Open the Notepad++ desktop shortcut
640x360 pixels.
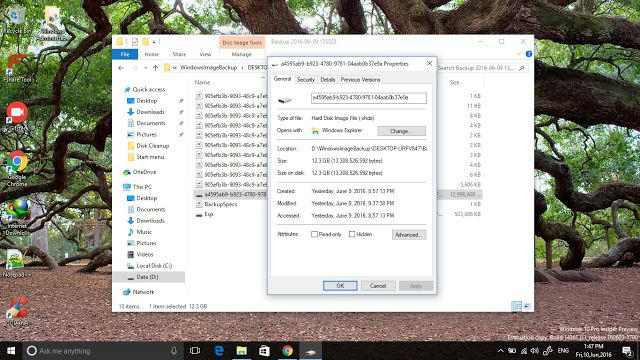(16, 263)
